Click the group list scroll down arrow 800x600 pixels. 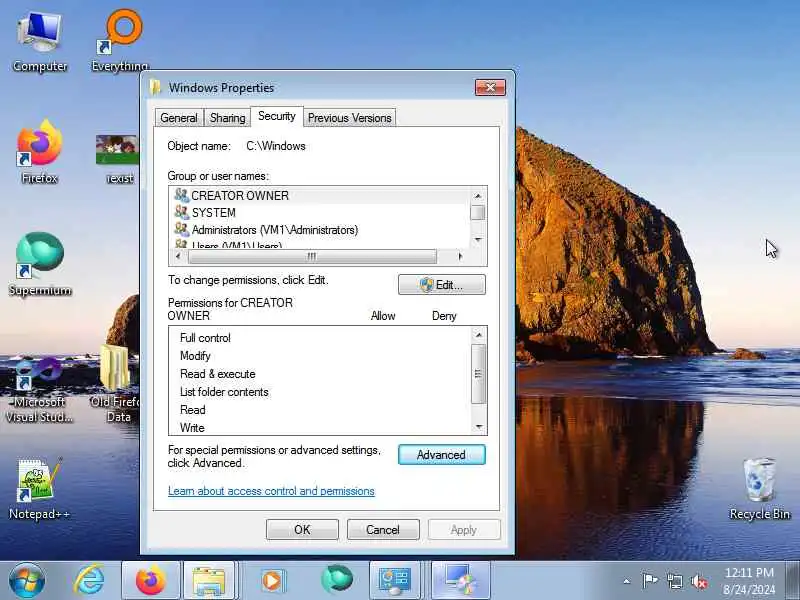tap(478, 240)
